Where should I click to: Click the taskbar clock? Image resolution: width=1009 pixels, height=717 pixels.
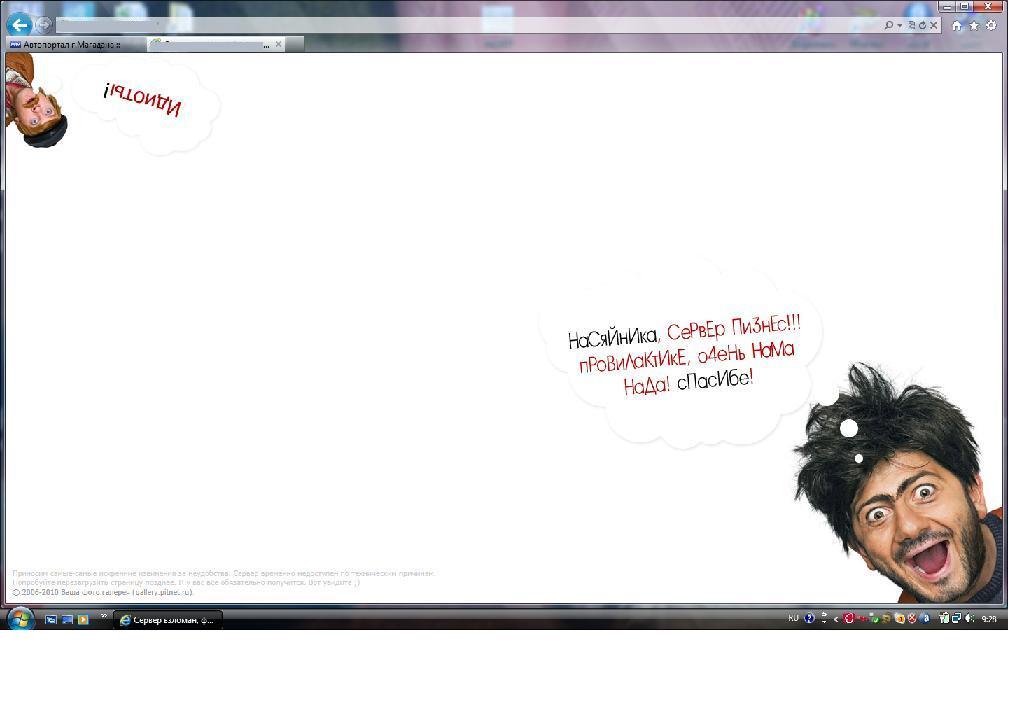click(x=989, y=619)
